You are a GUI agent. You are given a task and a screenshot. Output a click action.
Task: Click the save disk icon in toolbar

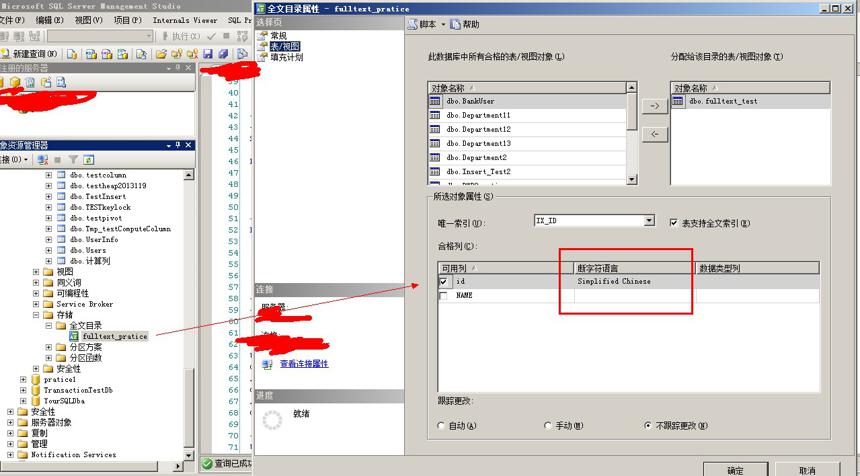tap(207, 54)
